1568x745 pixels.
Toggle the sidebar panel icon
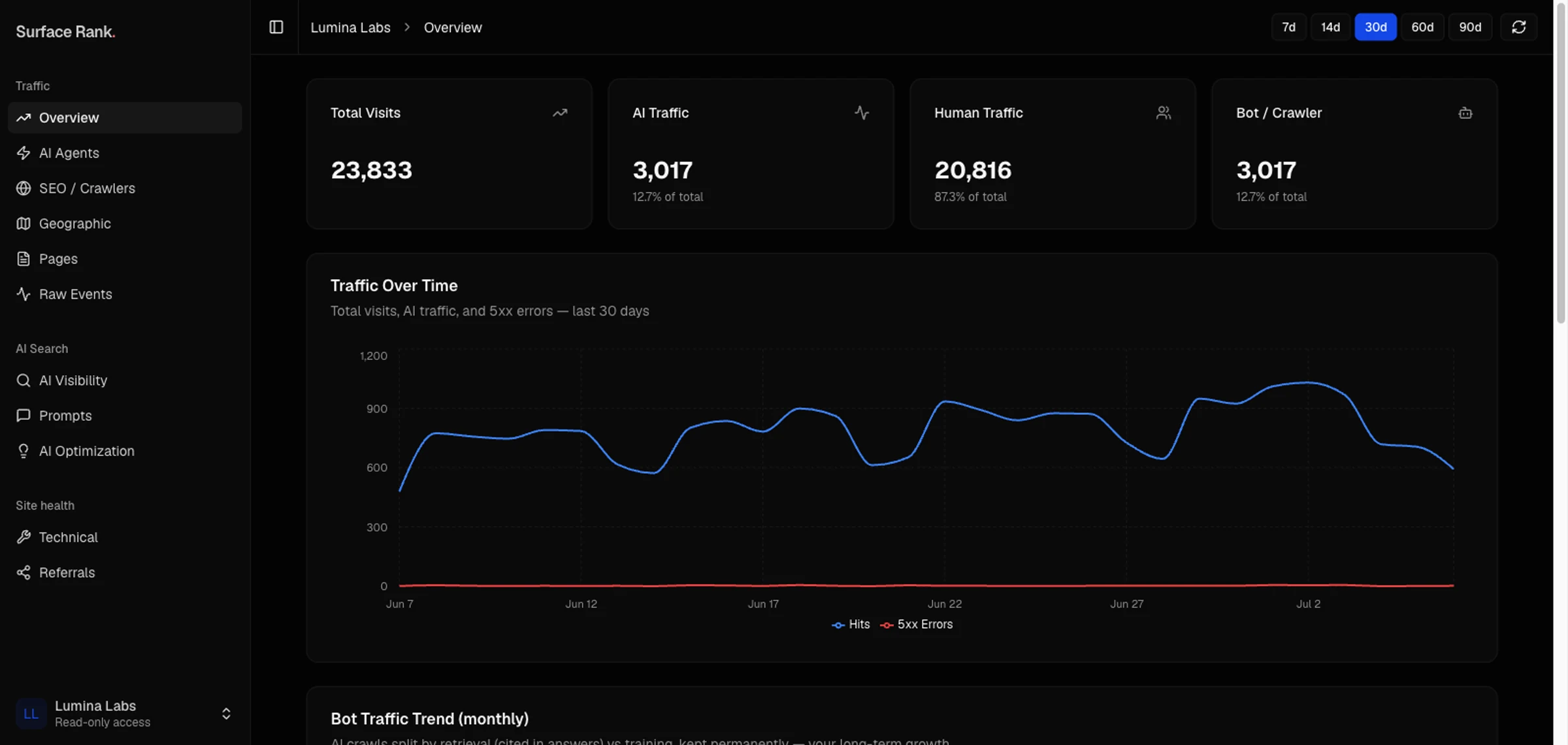[276, 27]
